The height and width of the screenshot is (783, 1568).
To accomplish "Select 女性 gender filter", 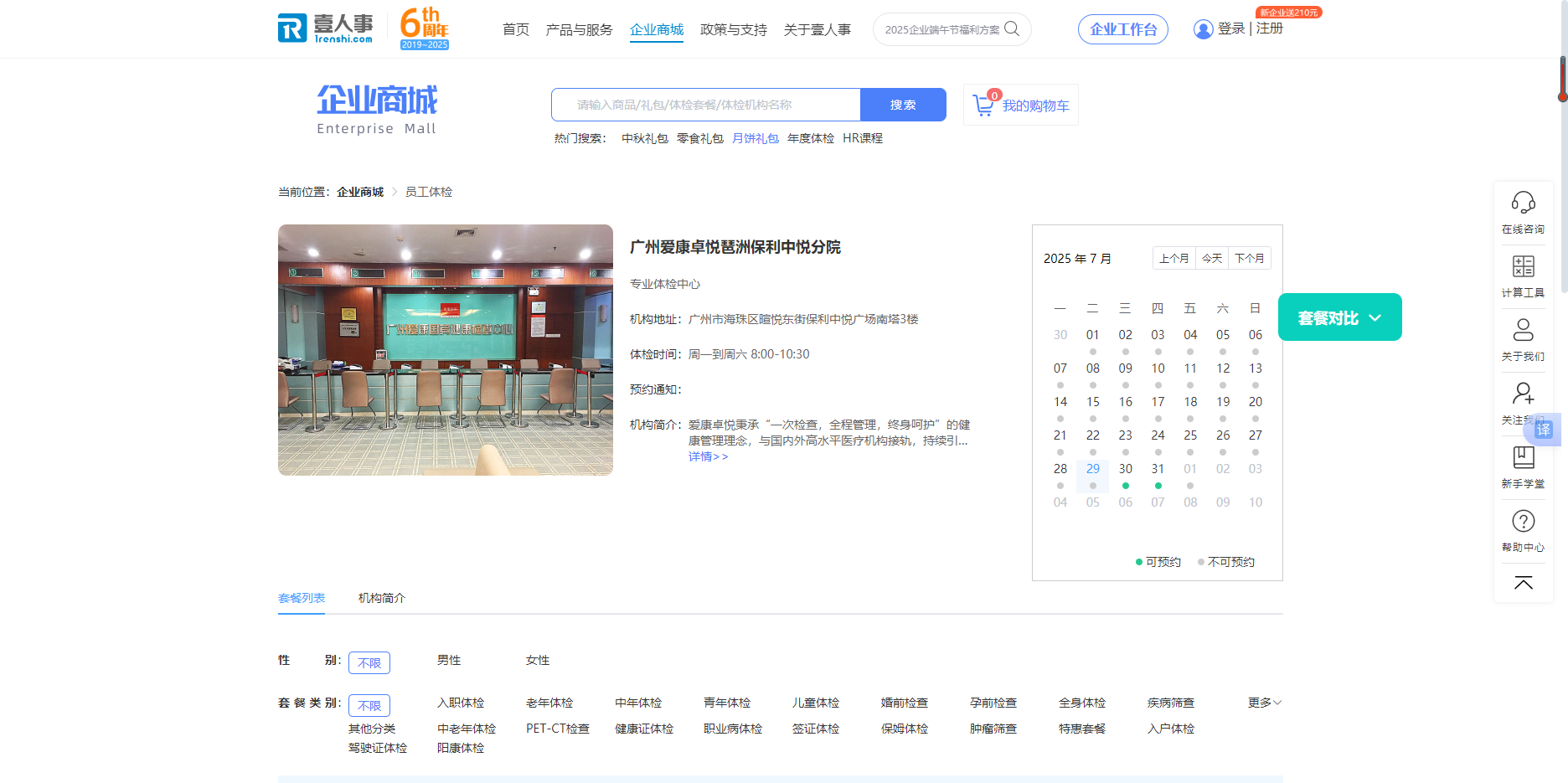I will (x=538, y=661).
